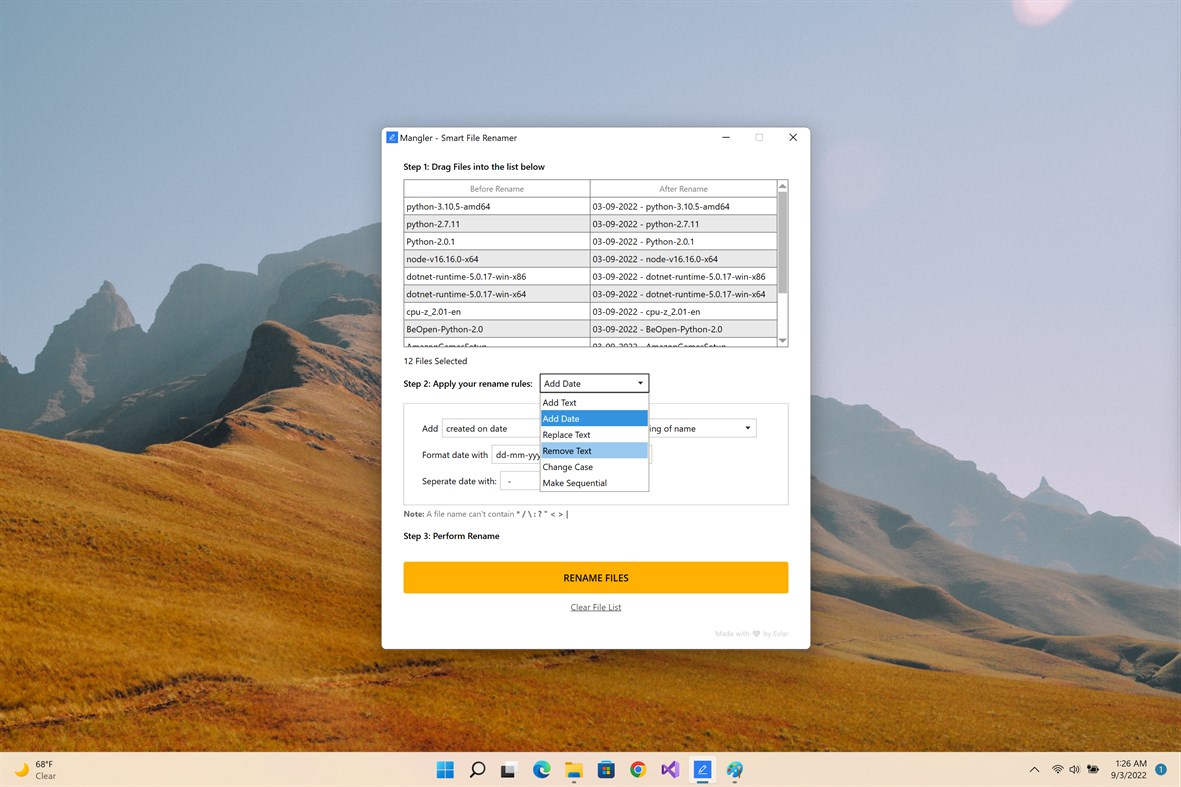Click the Clear File List link

595,606
